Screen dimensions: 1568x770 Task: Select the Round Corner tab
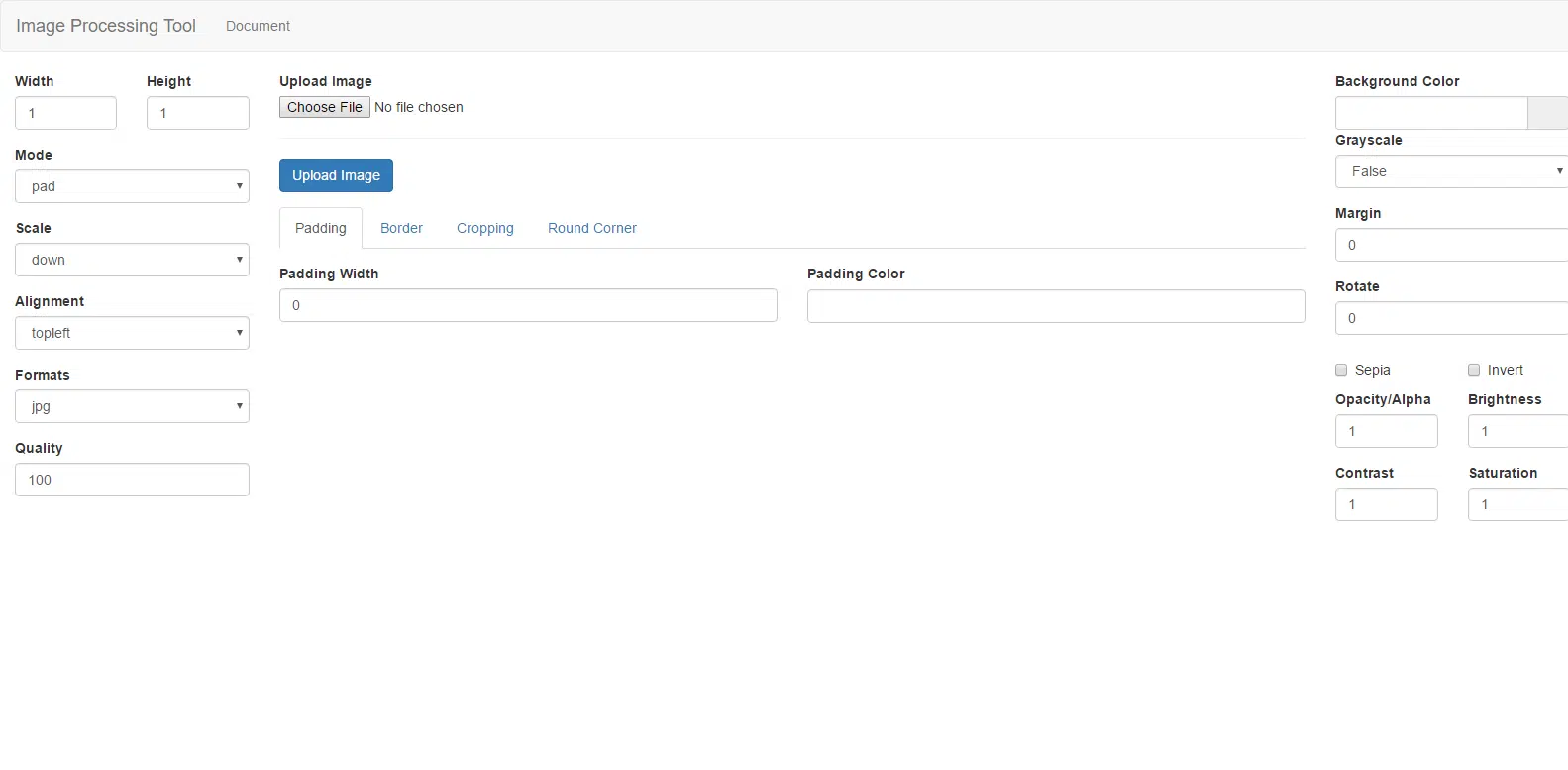[591, 228]
